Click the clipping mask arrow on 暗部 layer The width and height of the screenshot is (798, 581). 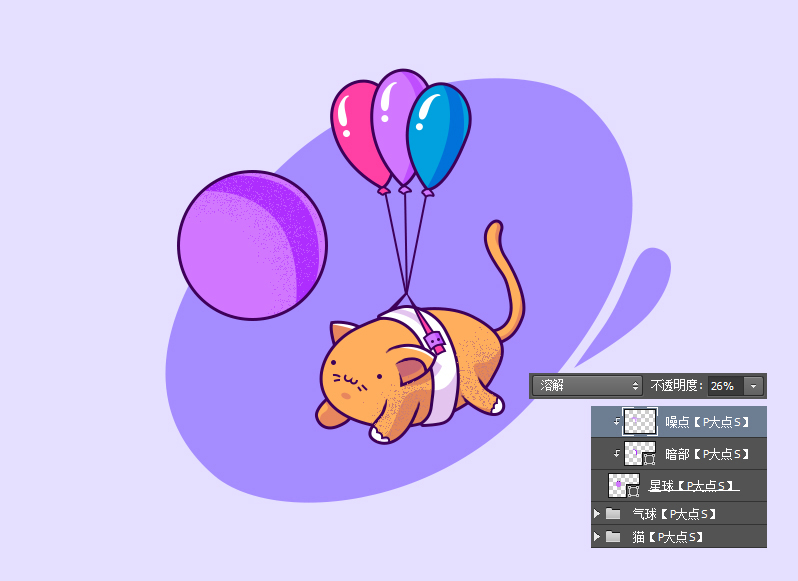pyautogui.click(x=616, y=454)
